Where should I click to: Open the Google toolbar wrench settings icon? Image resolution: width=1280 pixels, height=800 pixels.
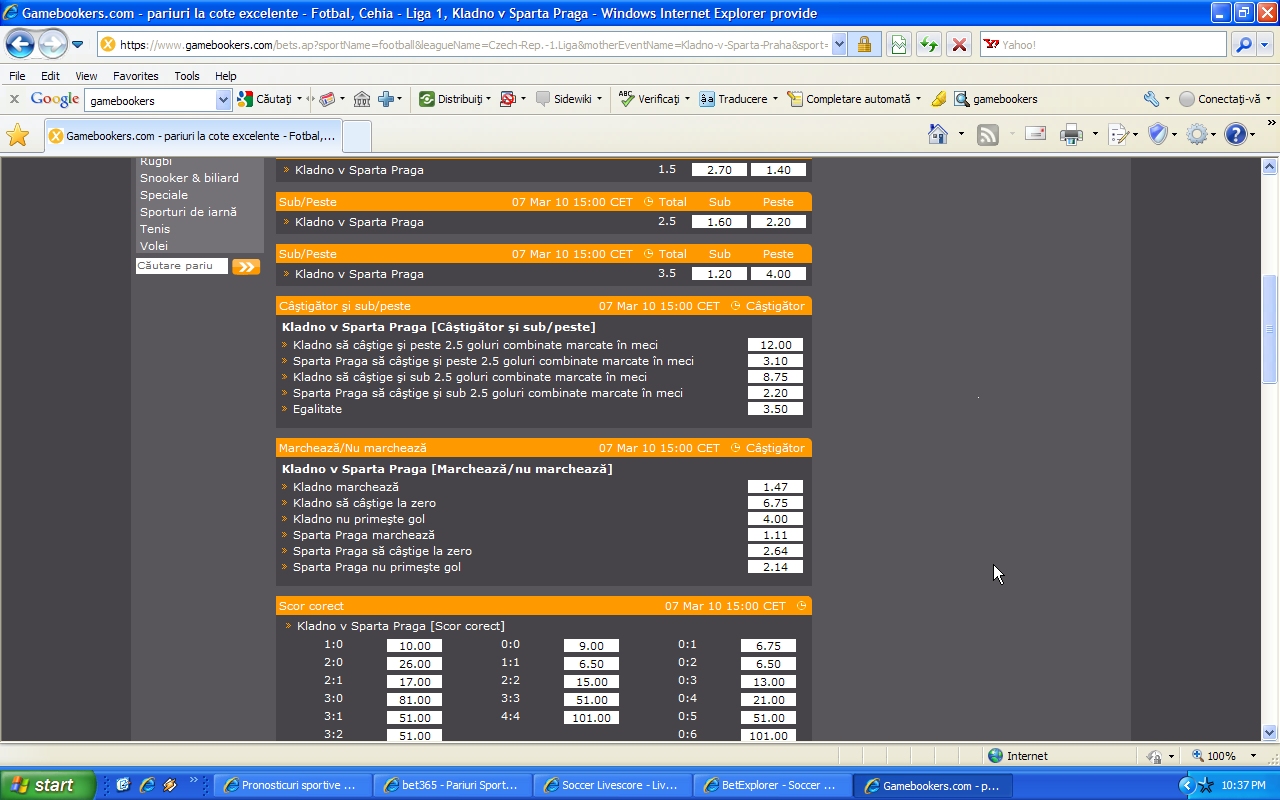pyautogui.click(x=1151, y=99)
